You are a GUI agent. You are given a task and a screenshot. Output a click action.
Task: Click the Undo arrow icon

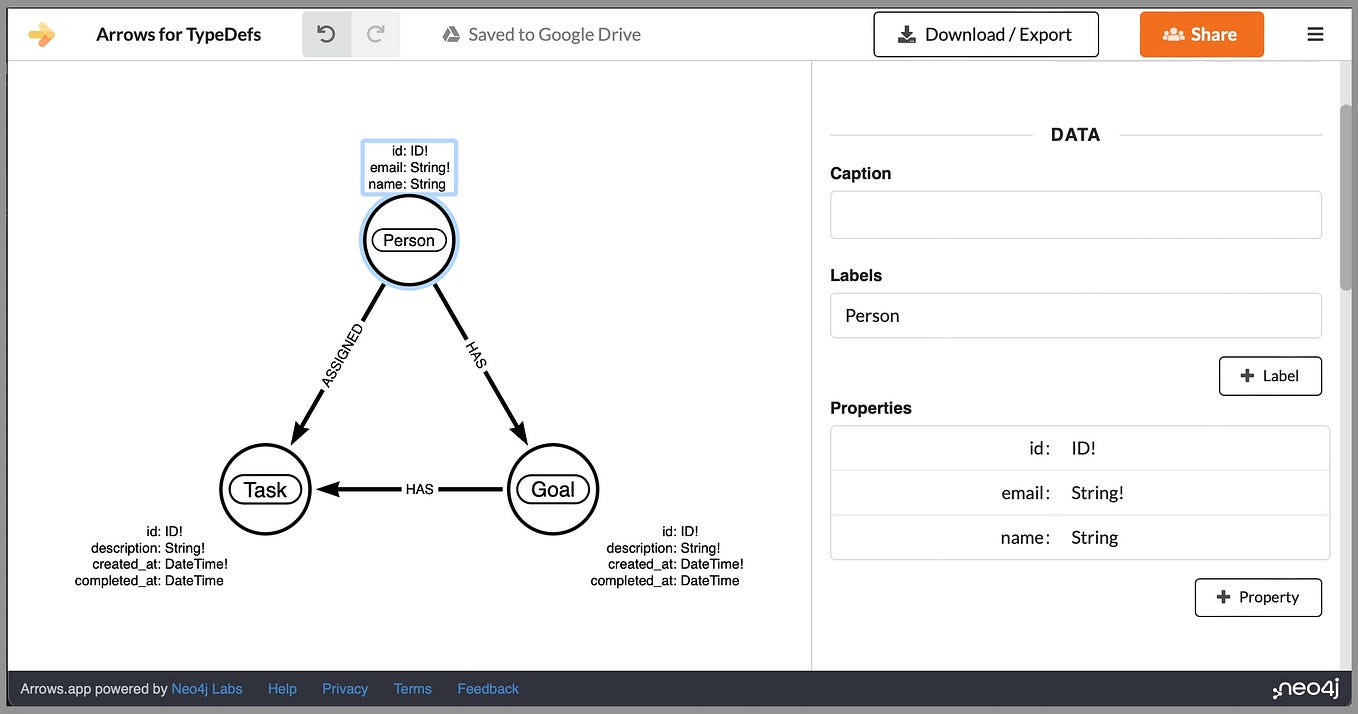pyautogui.click(x=326, y=33)
